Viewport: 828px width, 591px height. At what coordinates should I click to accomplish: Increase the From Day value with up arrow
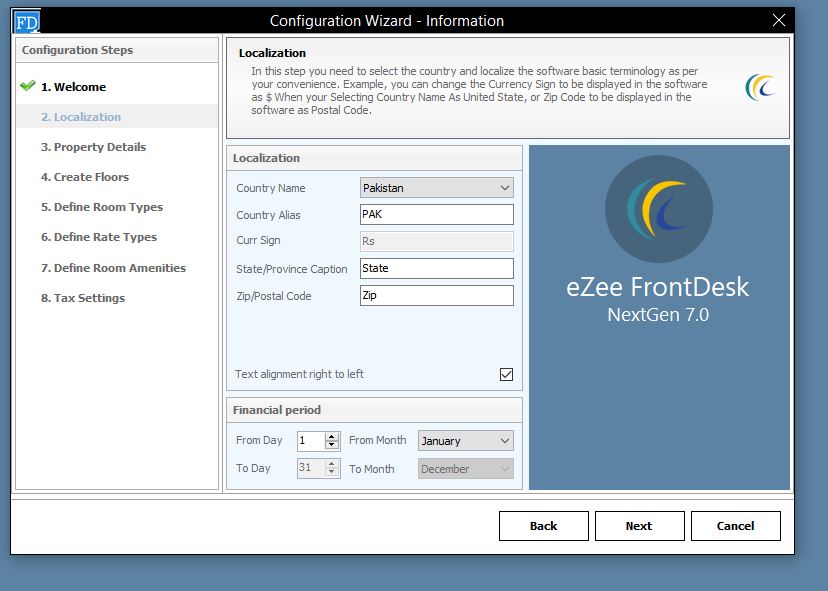332,437
